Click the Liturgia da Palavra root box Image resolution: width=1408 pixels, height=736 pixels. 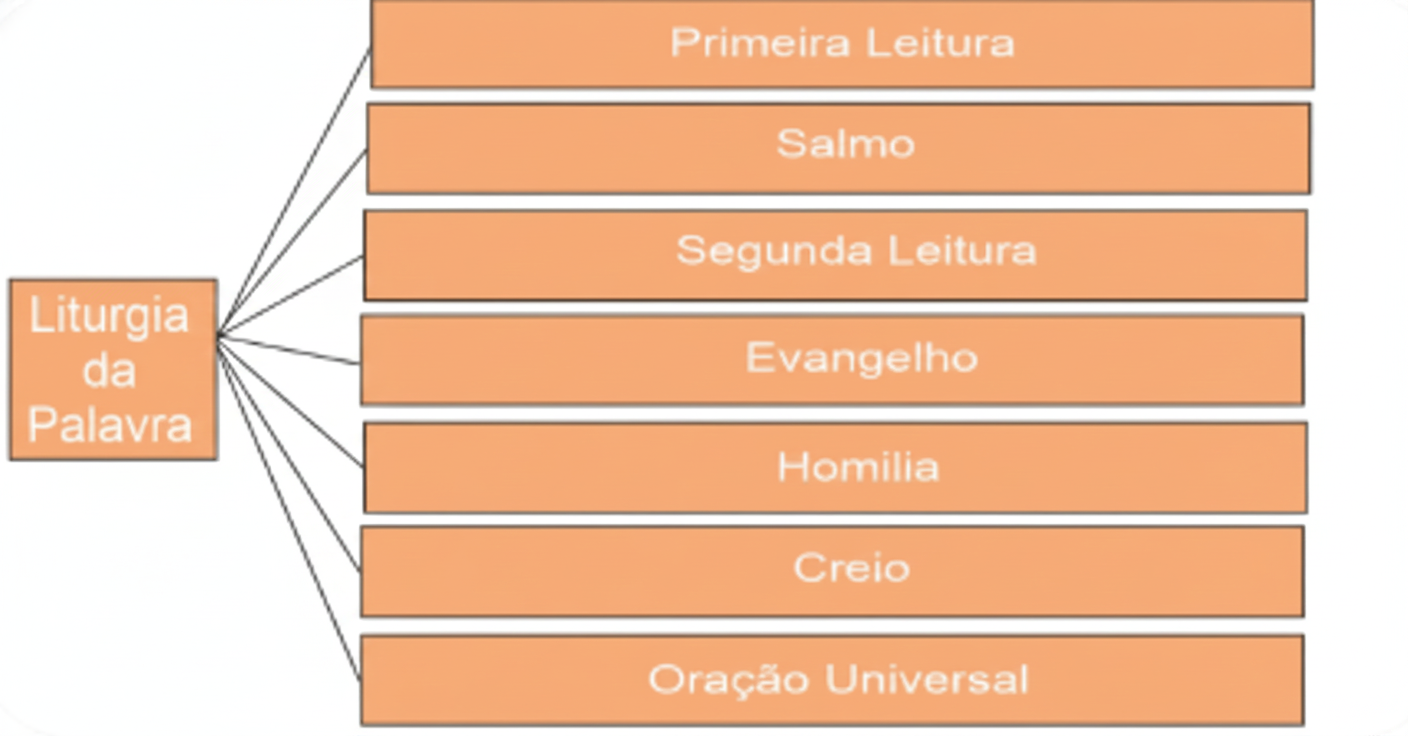pos(113,369)
